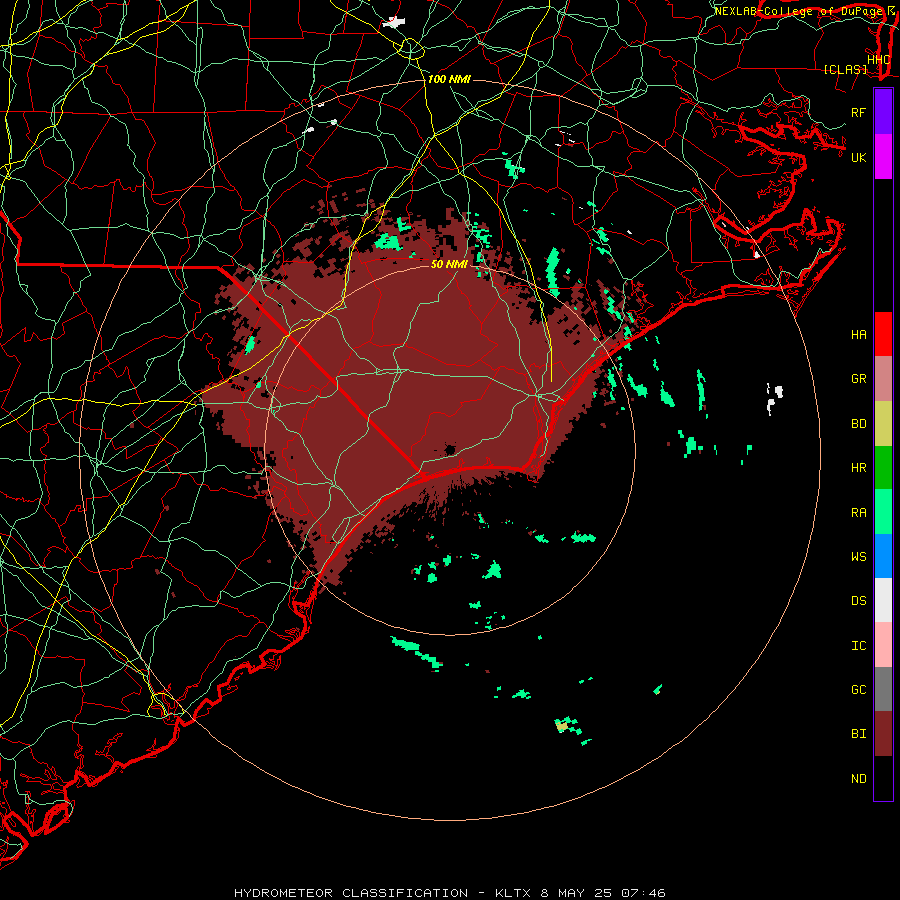This screenshot has height=900, width=900.
Task: Click the UK legend label
Action: point(858,157)
